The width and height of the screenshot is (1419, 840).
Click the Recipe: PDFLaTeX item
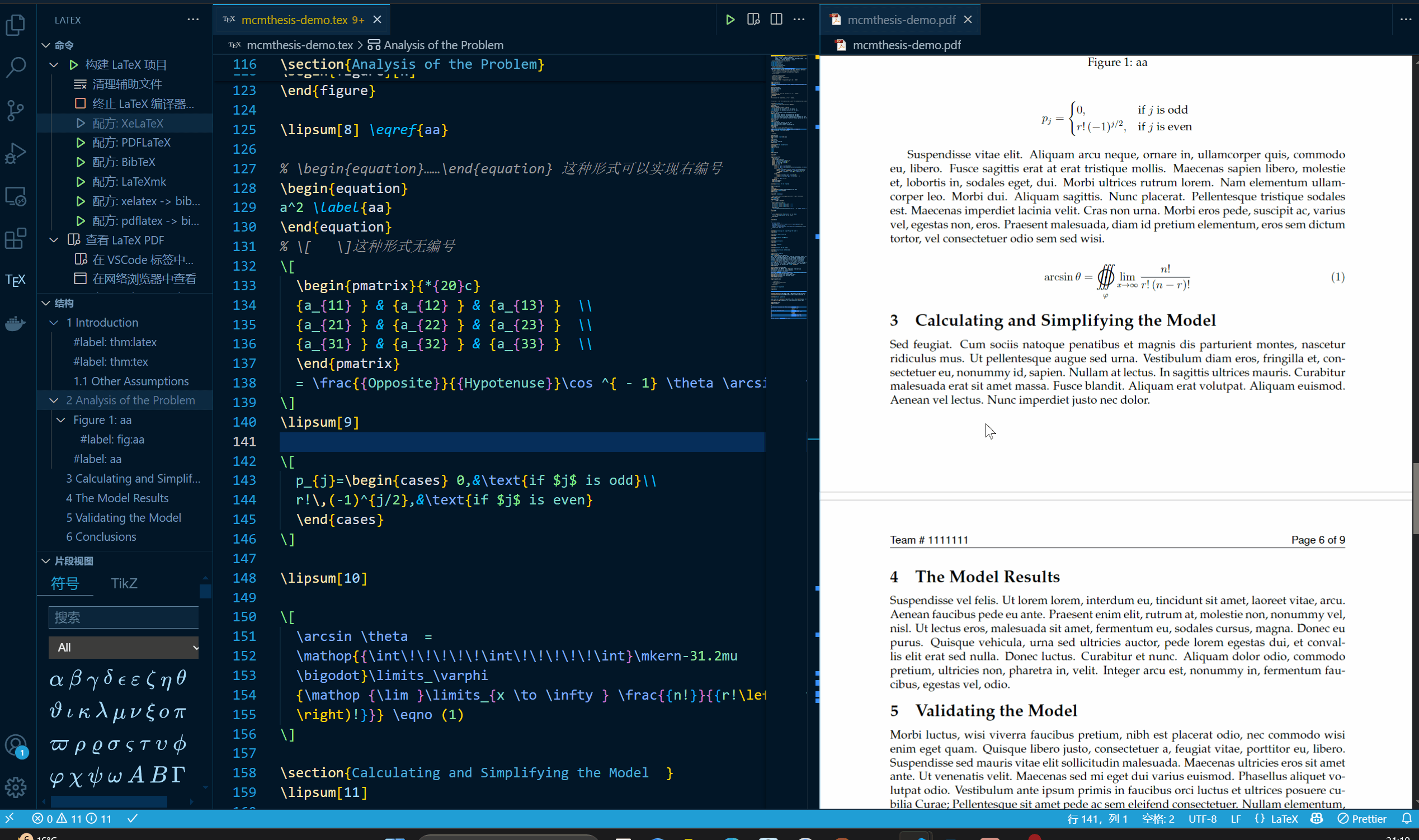[131, 143]
